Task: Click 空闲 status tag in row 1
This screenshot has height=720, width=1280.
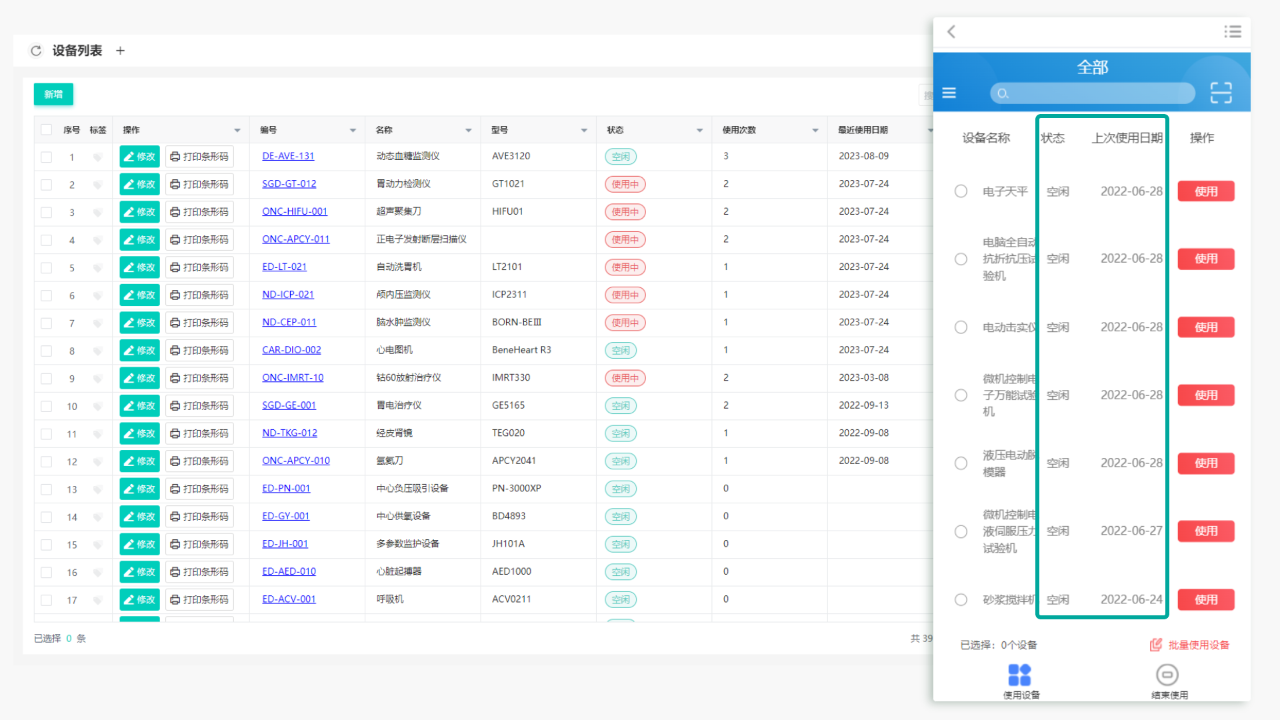Action: 620,157
